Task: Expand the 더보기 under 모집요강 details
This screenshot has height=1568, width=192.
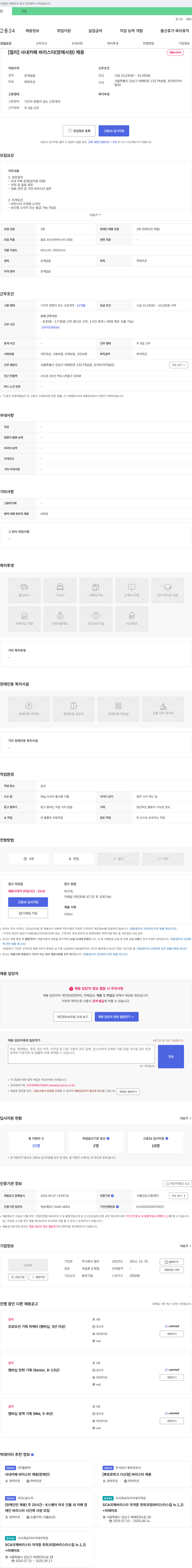Action: point(96,215)
